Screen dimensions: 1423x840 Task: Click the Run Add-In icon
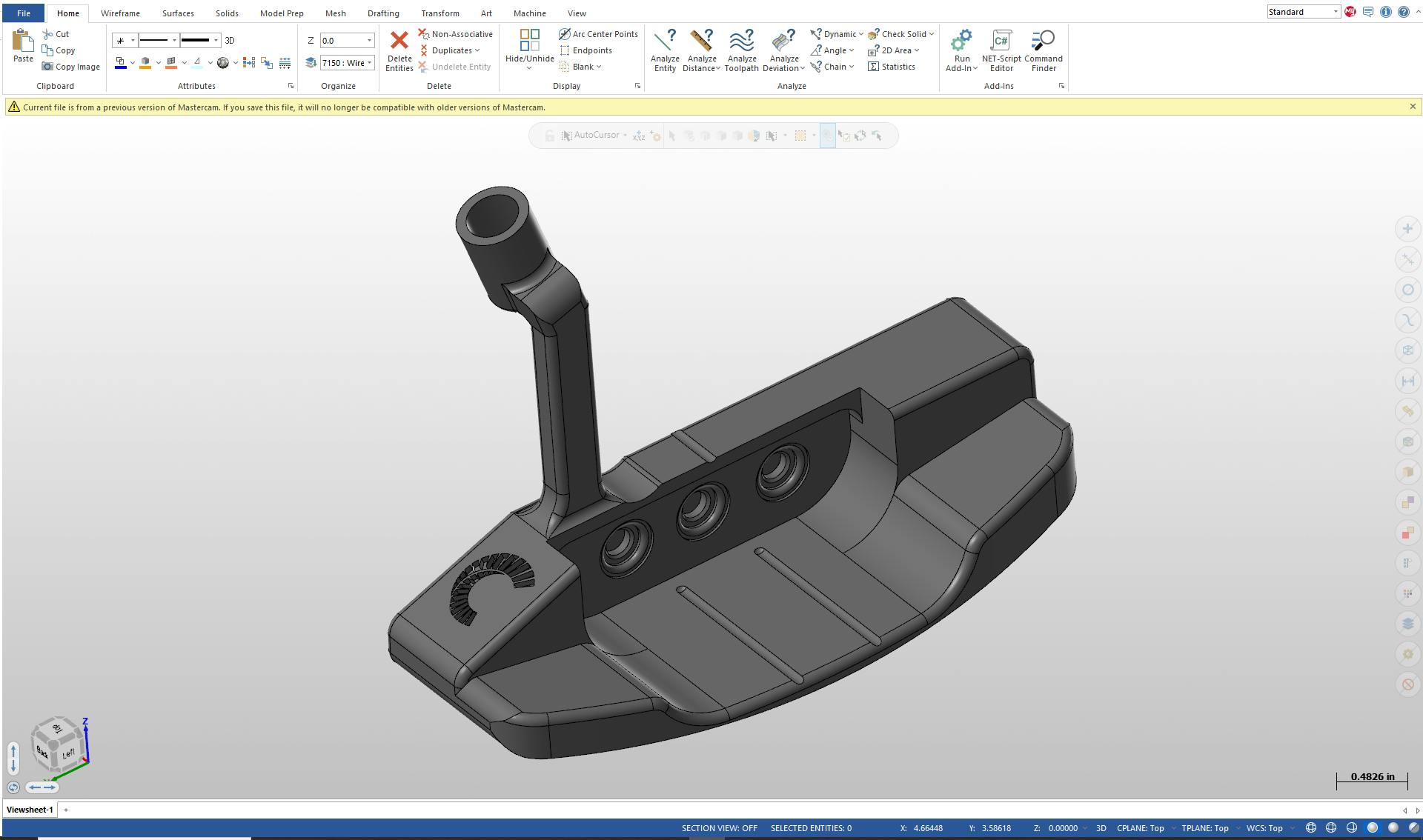961,50
